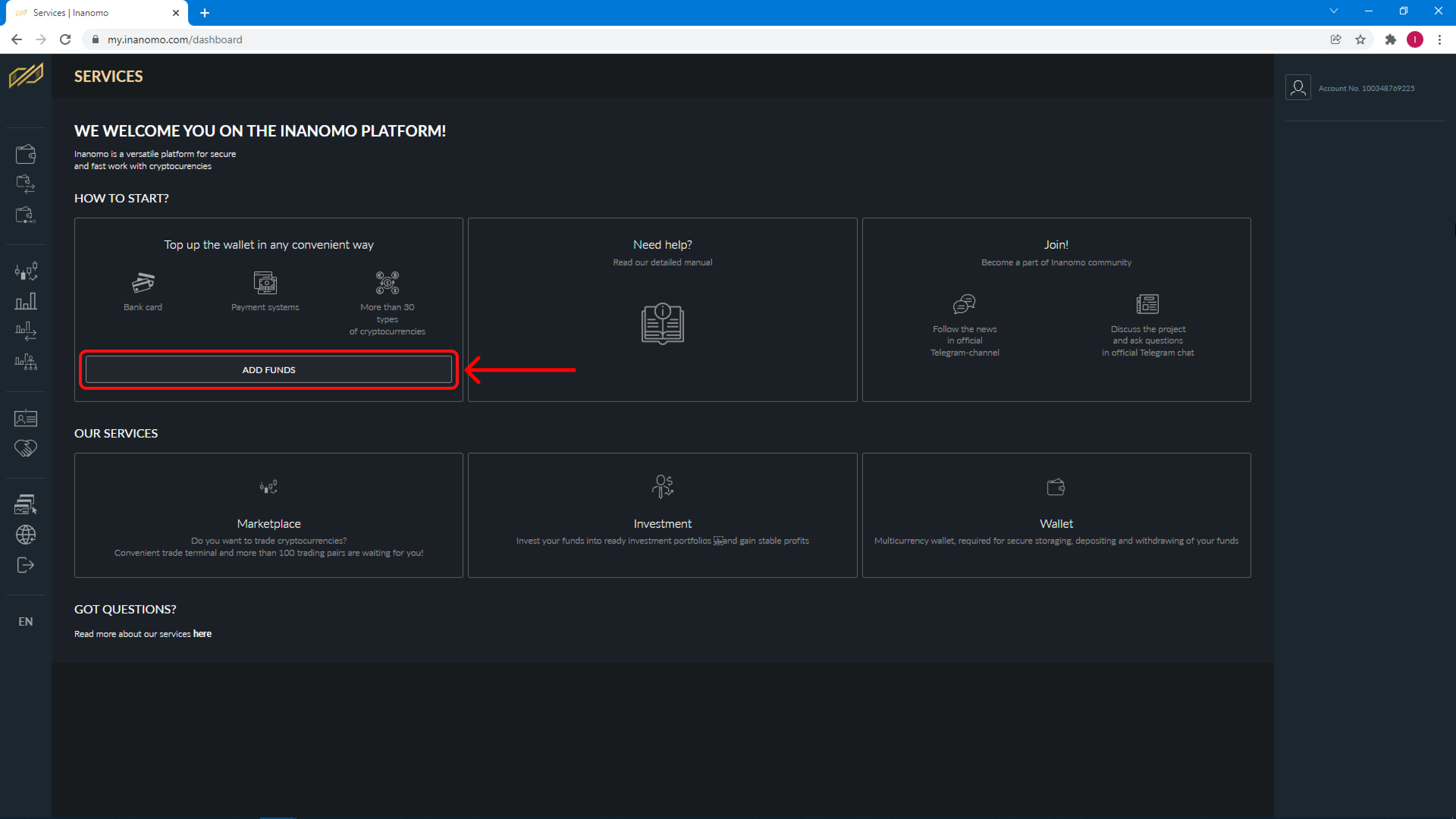
Task: Click the Investment person-dollar icon
Action: click(x=662, y=486)
